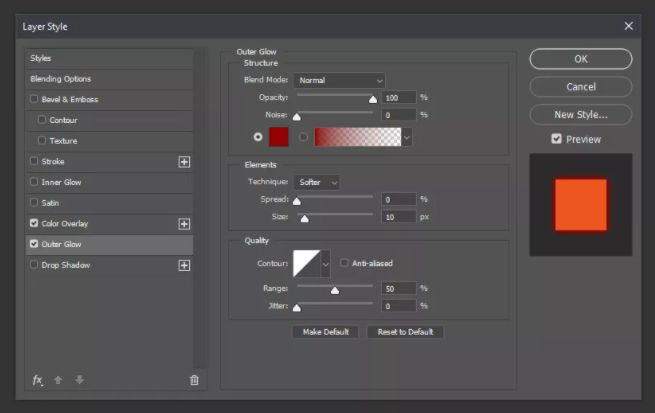The width and height of the screenshot is (655, 413).
Task: Enable the Drop Shadow checkbox
Action: tap(34, 264)
